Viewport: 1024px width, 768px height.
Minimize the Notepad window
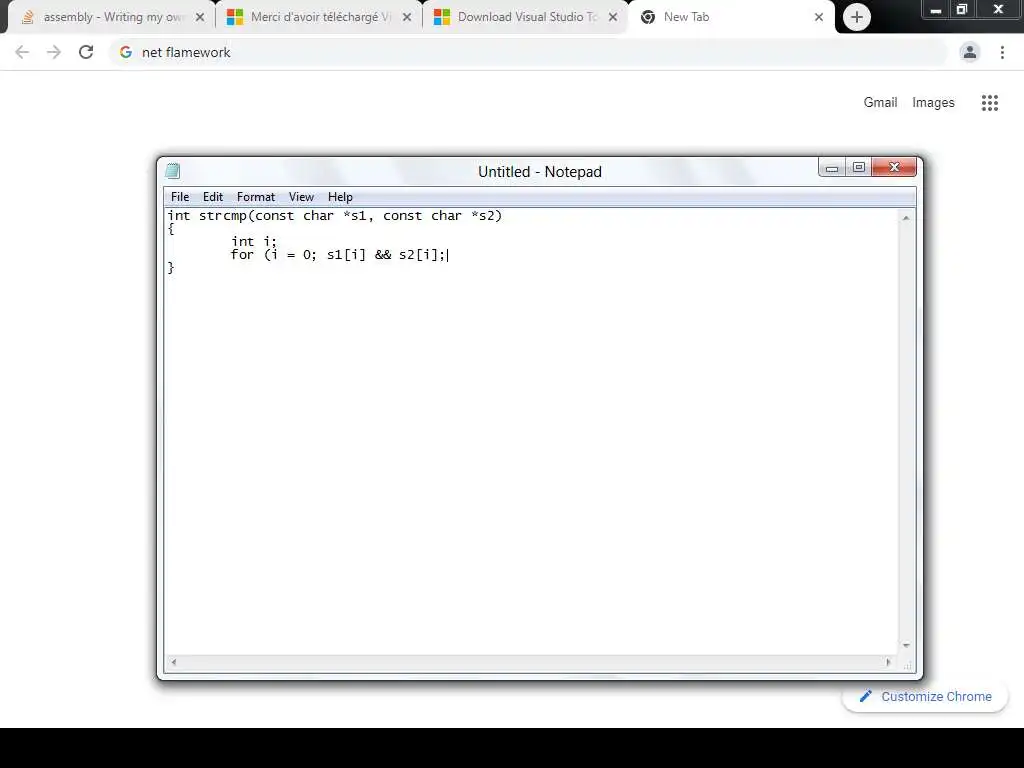pyautogui.click(x=831, y=168)
